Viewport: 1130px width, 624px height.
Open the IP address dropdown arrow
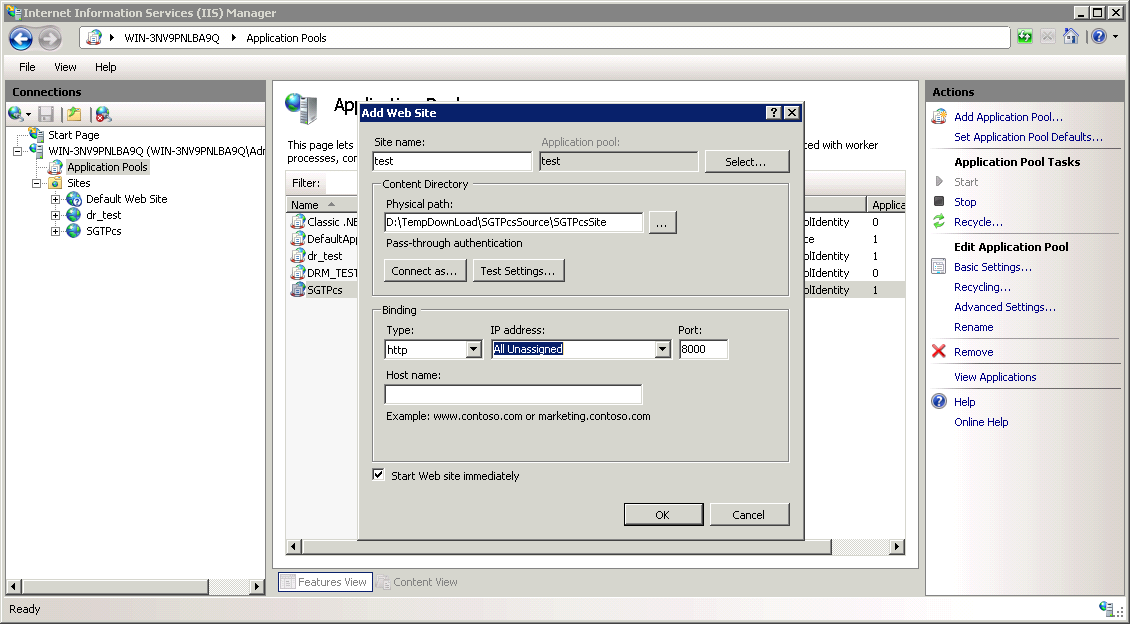click(663, 349)
